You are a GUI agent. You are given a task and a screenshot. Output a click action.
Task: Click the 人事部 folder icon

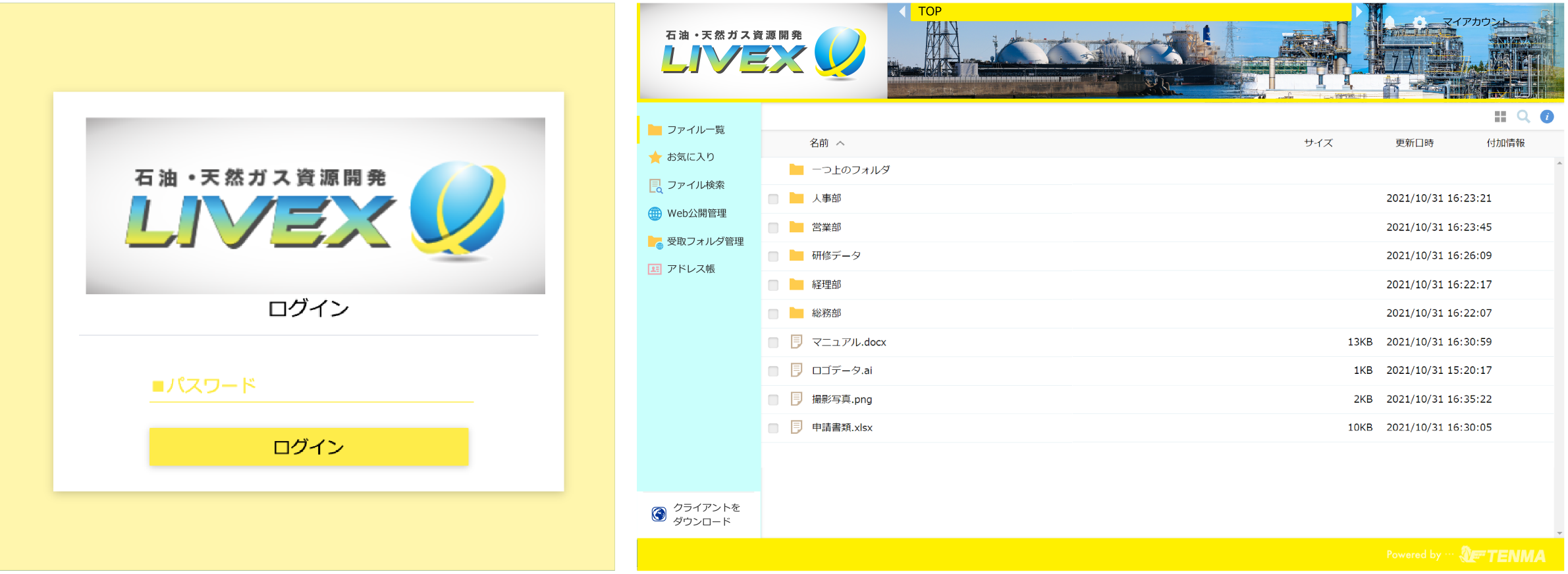click(796, 197)
